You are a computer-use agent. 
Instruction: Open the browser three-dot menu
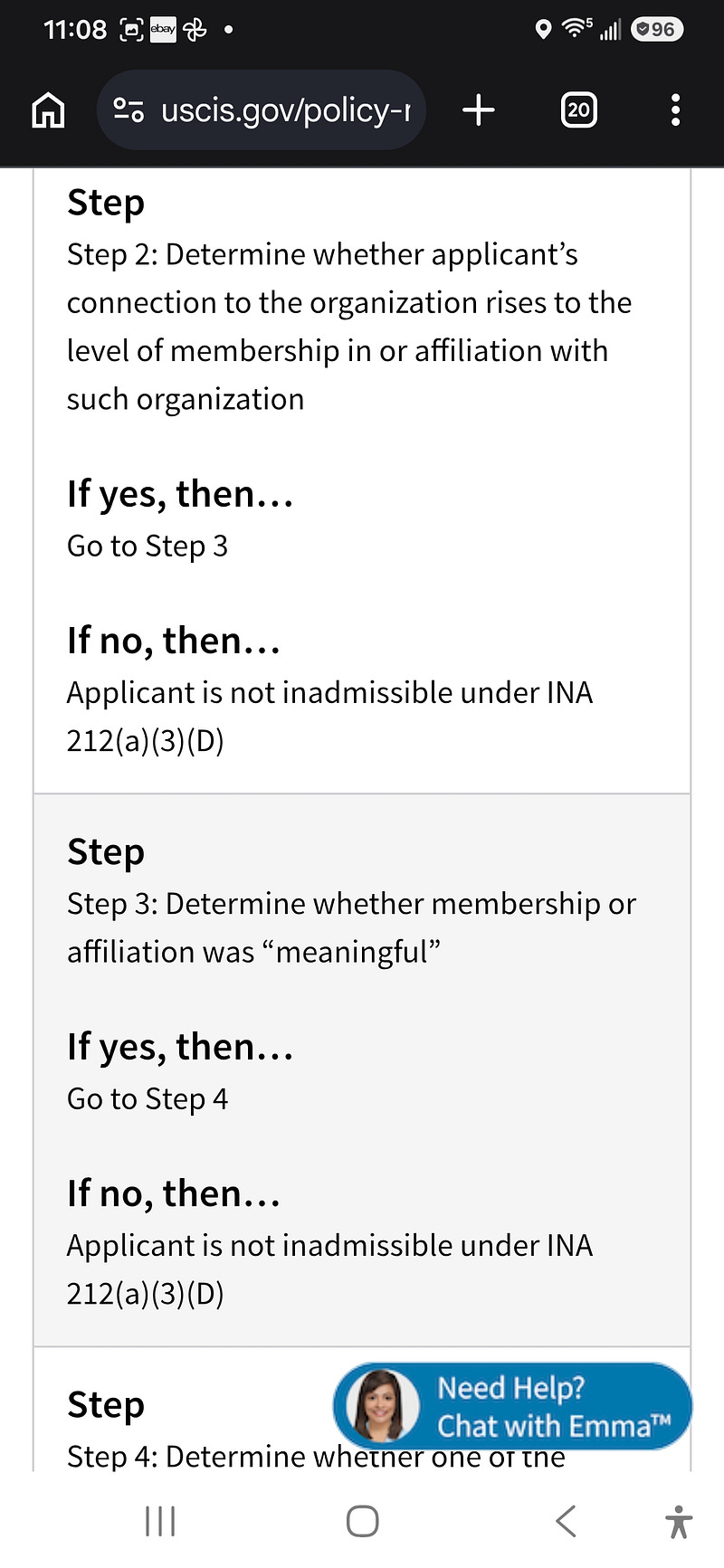[675, 110]
